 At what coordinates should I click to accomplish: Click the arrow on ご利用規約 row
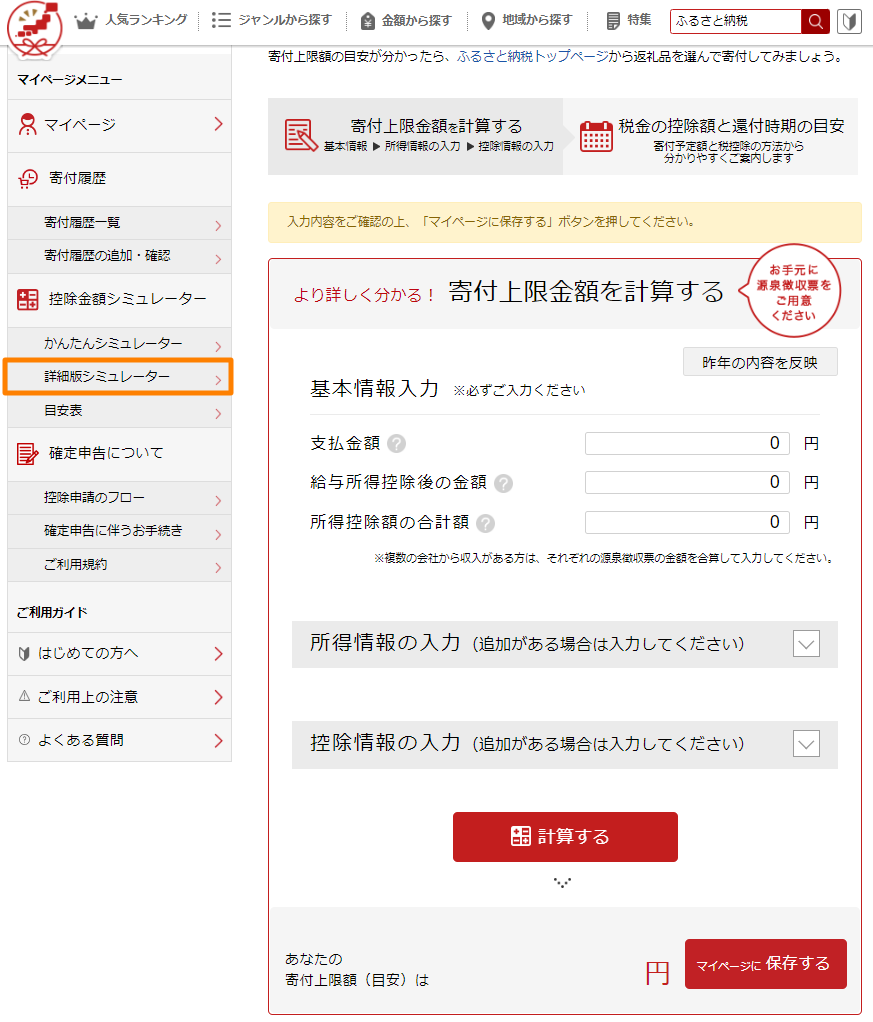click(218, 568)
